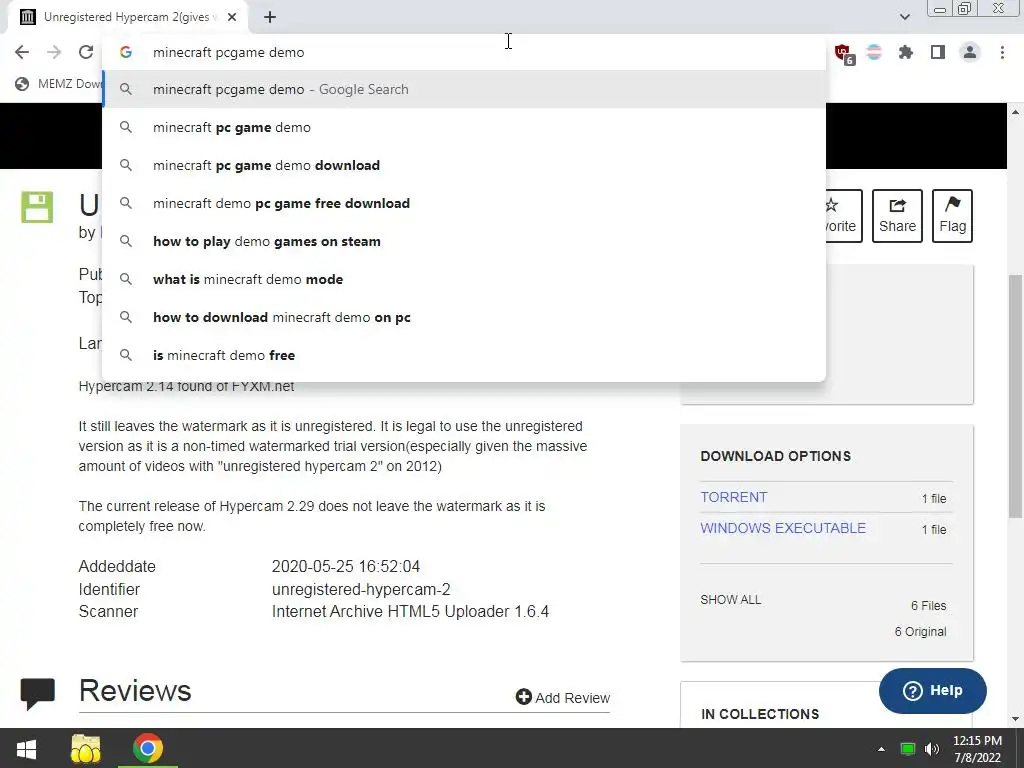Click the '6 Original' count text
This screenshot has width=1024, height=768.
point(920,632)
